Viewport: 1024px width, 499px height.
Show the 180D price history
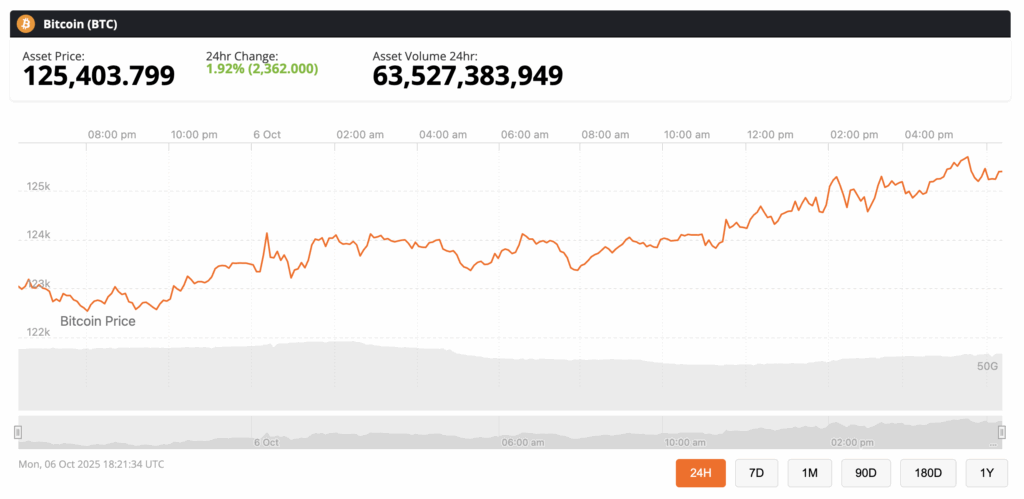pos(927,472)
